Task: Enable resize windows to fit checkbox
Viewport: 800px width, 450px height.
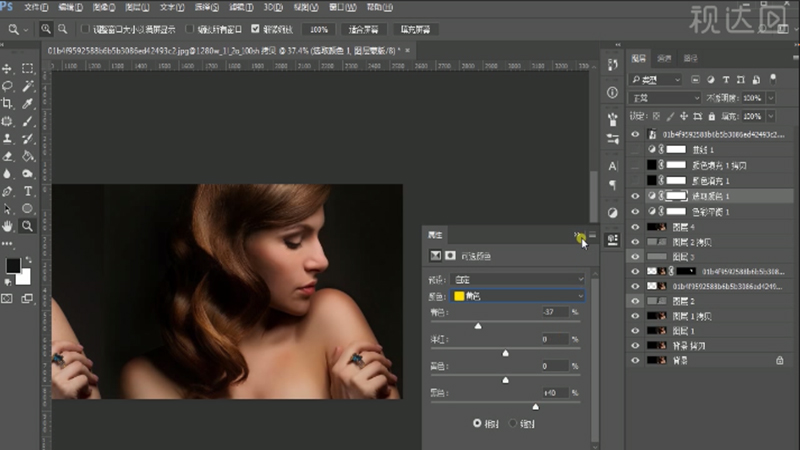Action: 85,29
